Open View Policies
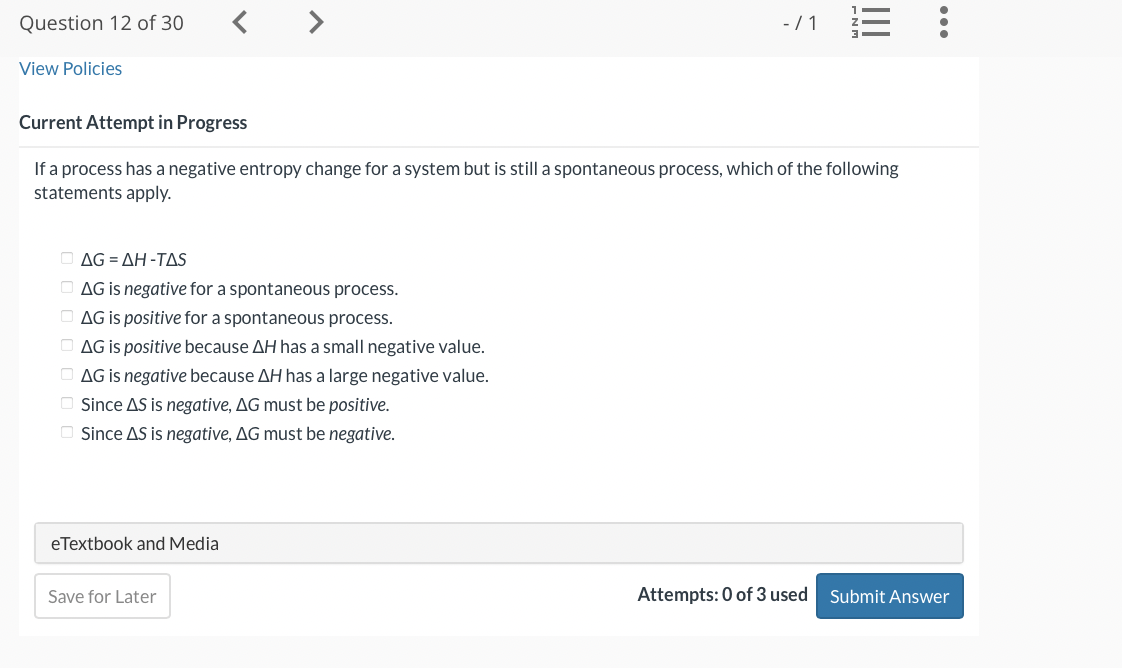1122x668 pixels. click(70, 68)
